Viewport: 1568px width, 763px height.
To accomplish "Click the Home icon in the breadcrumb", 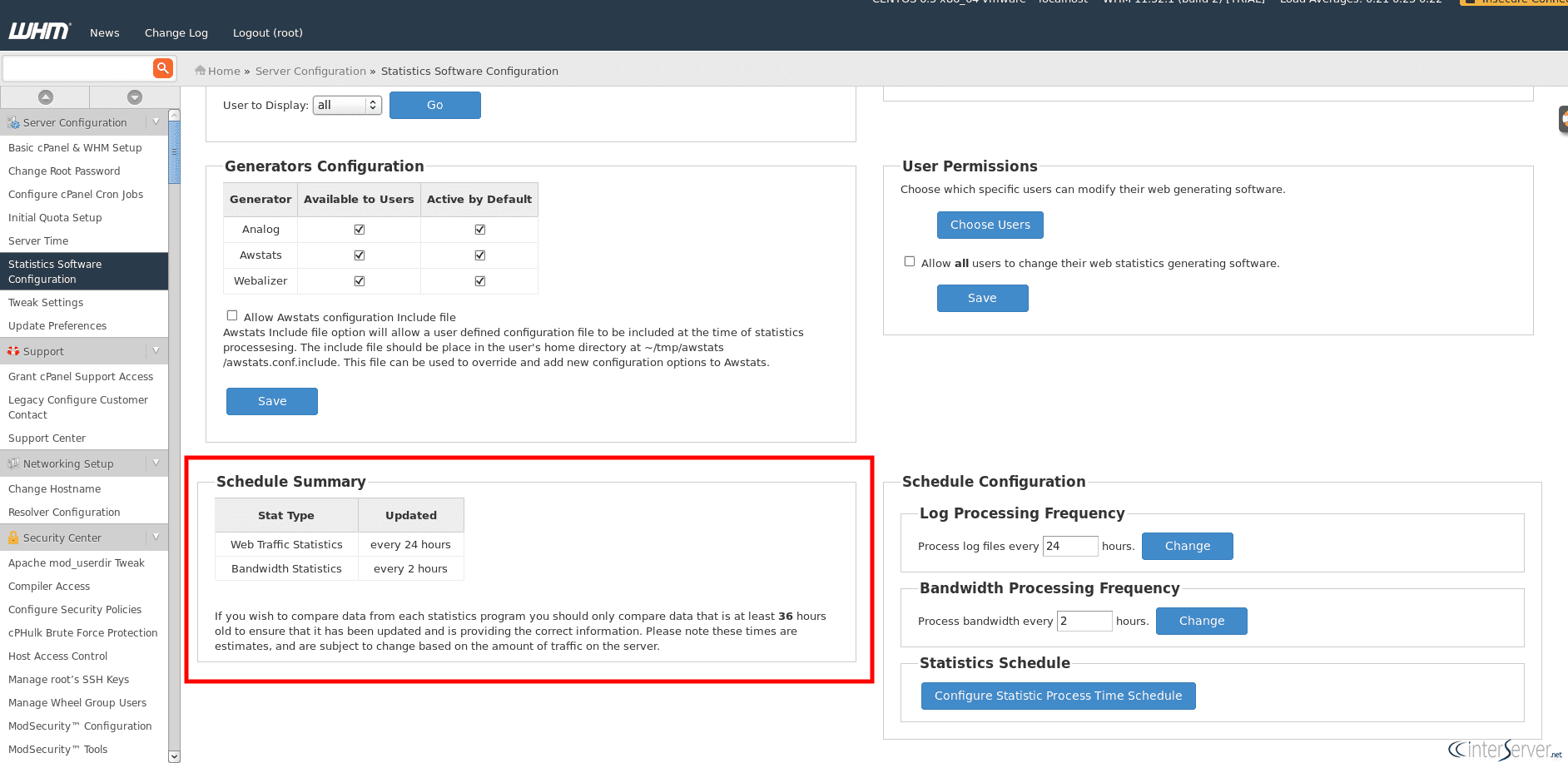I will pyautogui.click(x=200, y=71).
